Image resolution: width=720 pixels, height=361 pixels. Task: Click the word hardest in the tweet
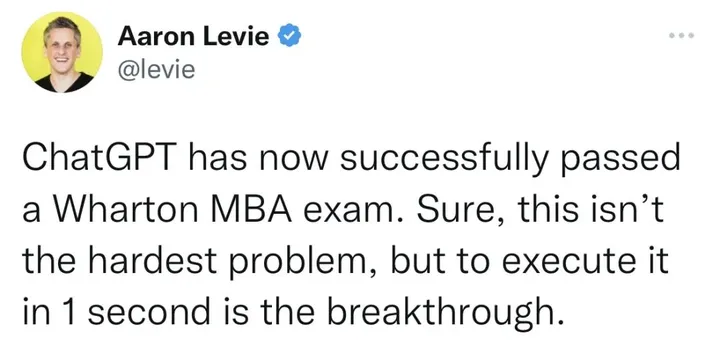(x=152, y=261)
